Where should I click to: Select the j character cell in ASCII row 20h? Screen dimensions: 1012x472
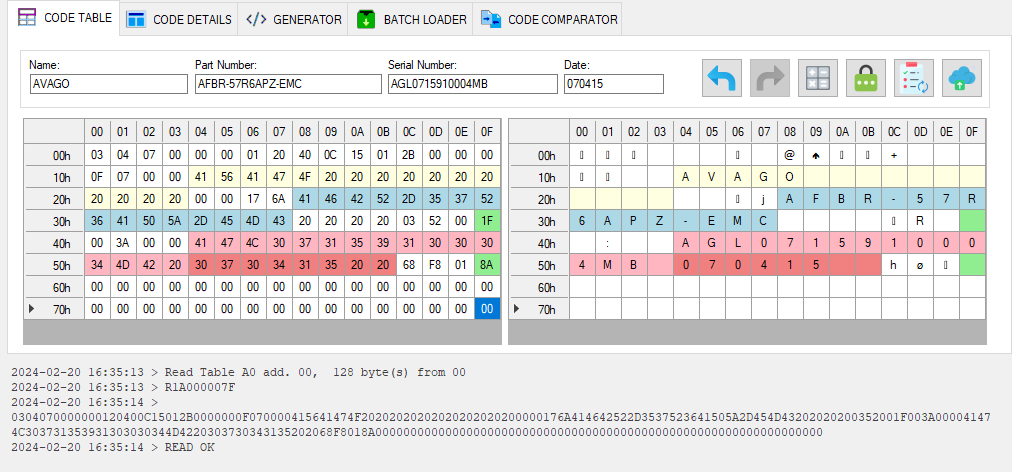(764, 199)
